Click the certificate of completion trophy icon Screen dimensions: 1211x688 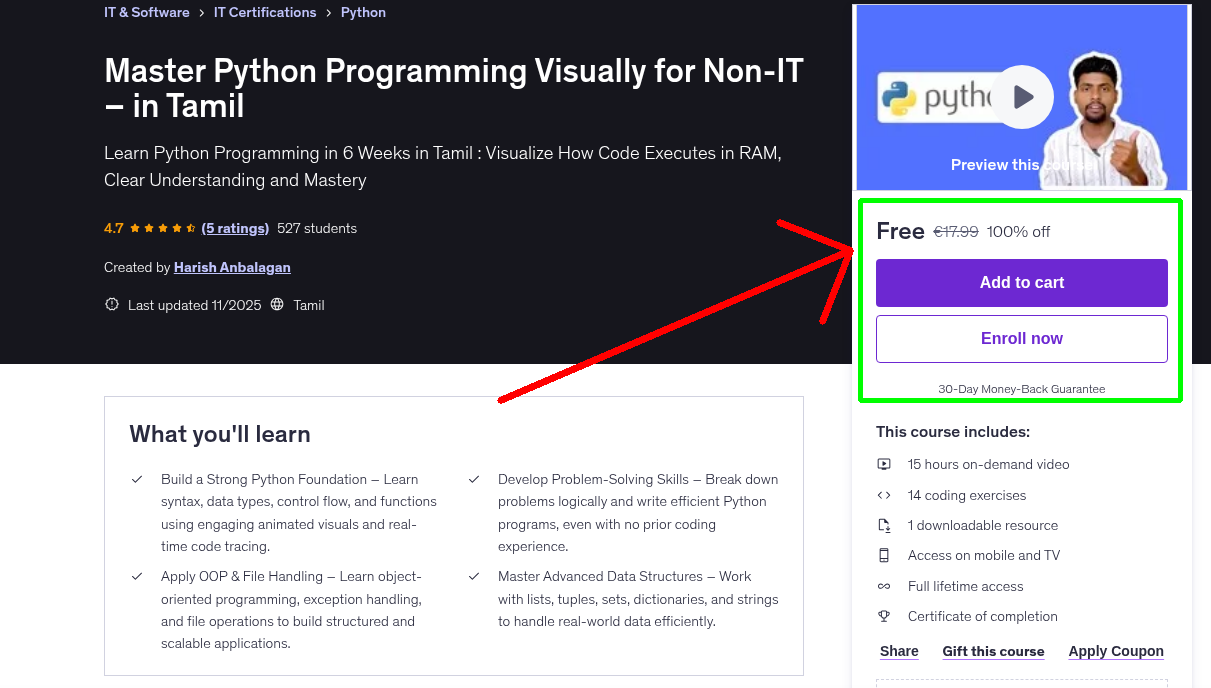(x=884, y=616)
